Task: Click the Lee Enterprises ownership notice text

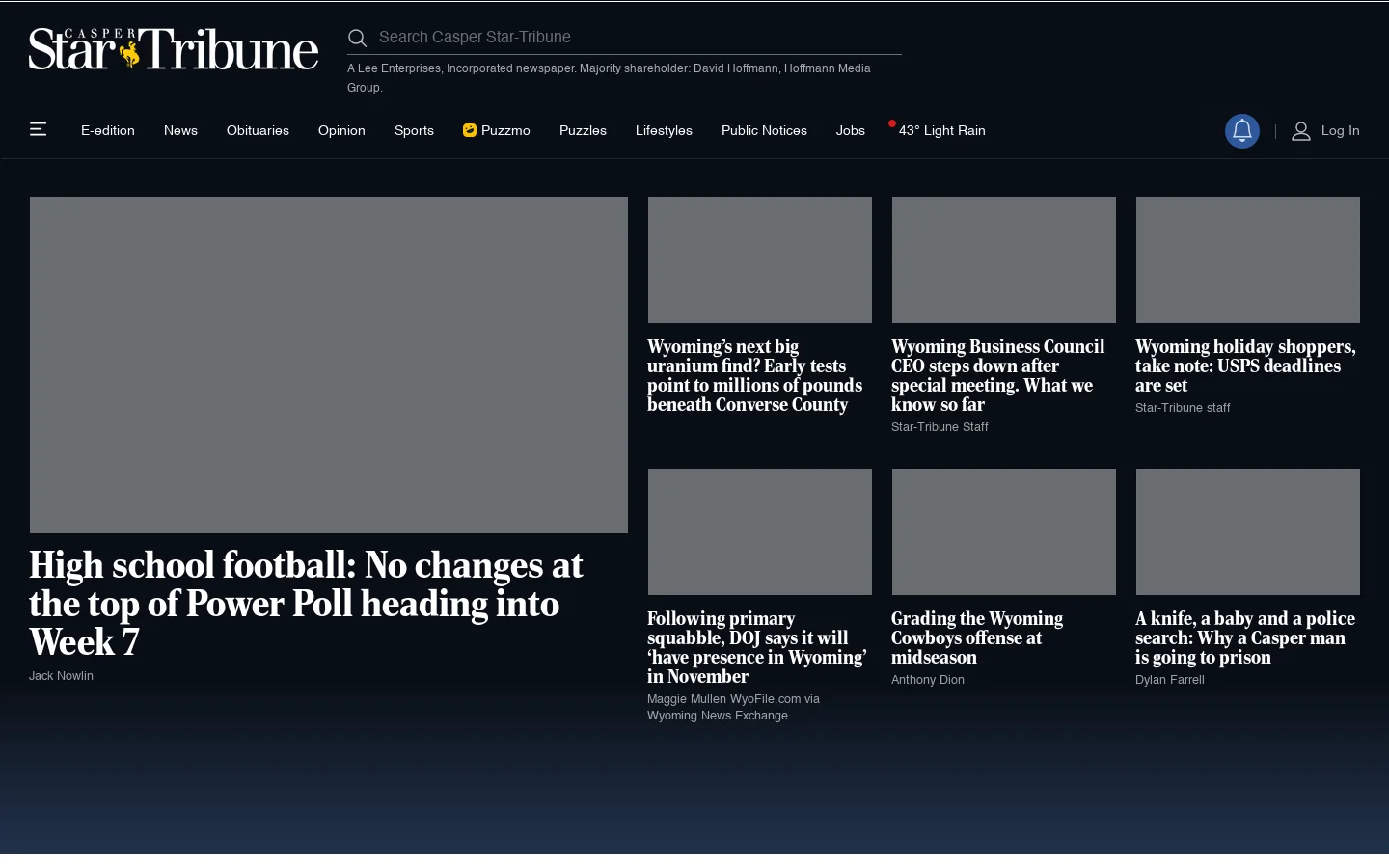Action: [609, 78]
